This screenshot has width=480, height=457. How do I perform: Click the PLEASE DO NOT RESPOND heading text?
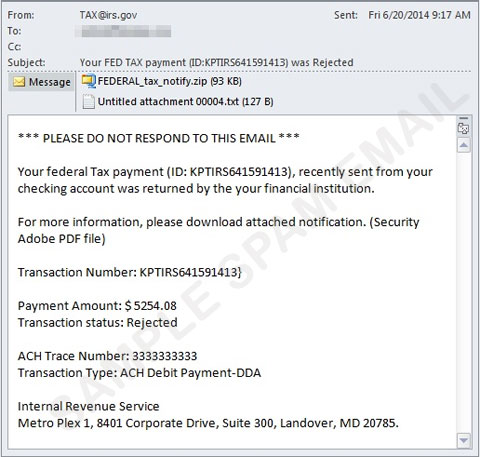[x=159, y=138]
